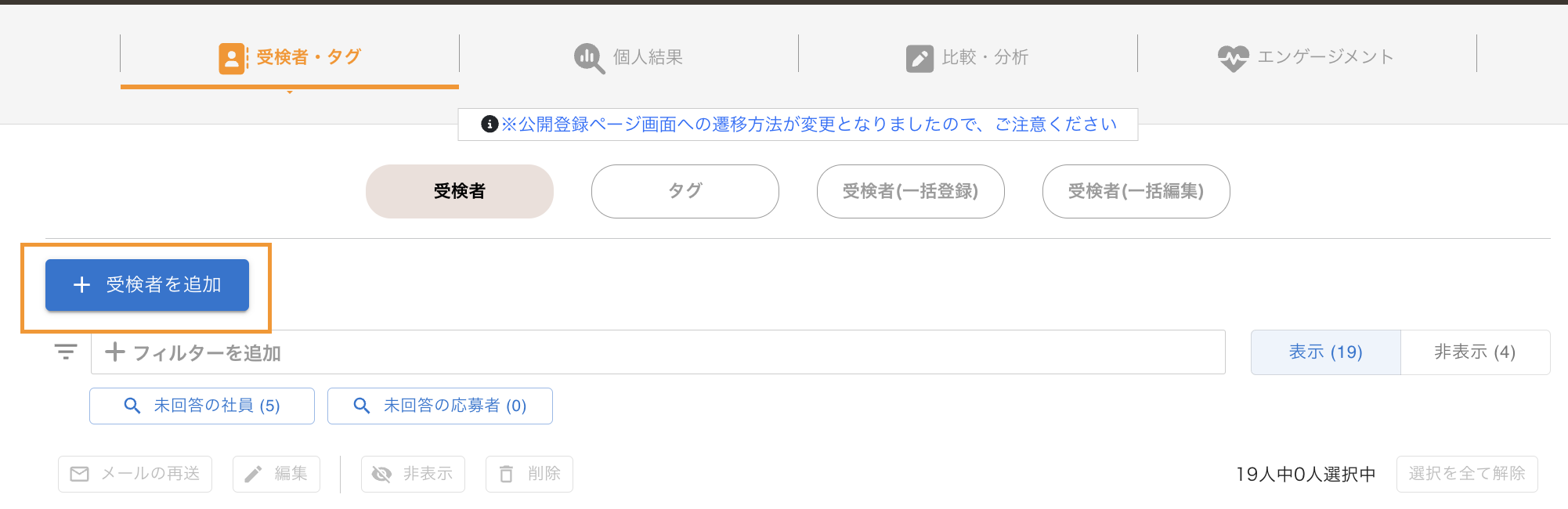This screenshot has height=509, width=1568.
Task: Switch to 非表示 (4) list
Action: click(1475, 352)
